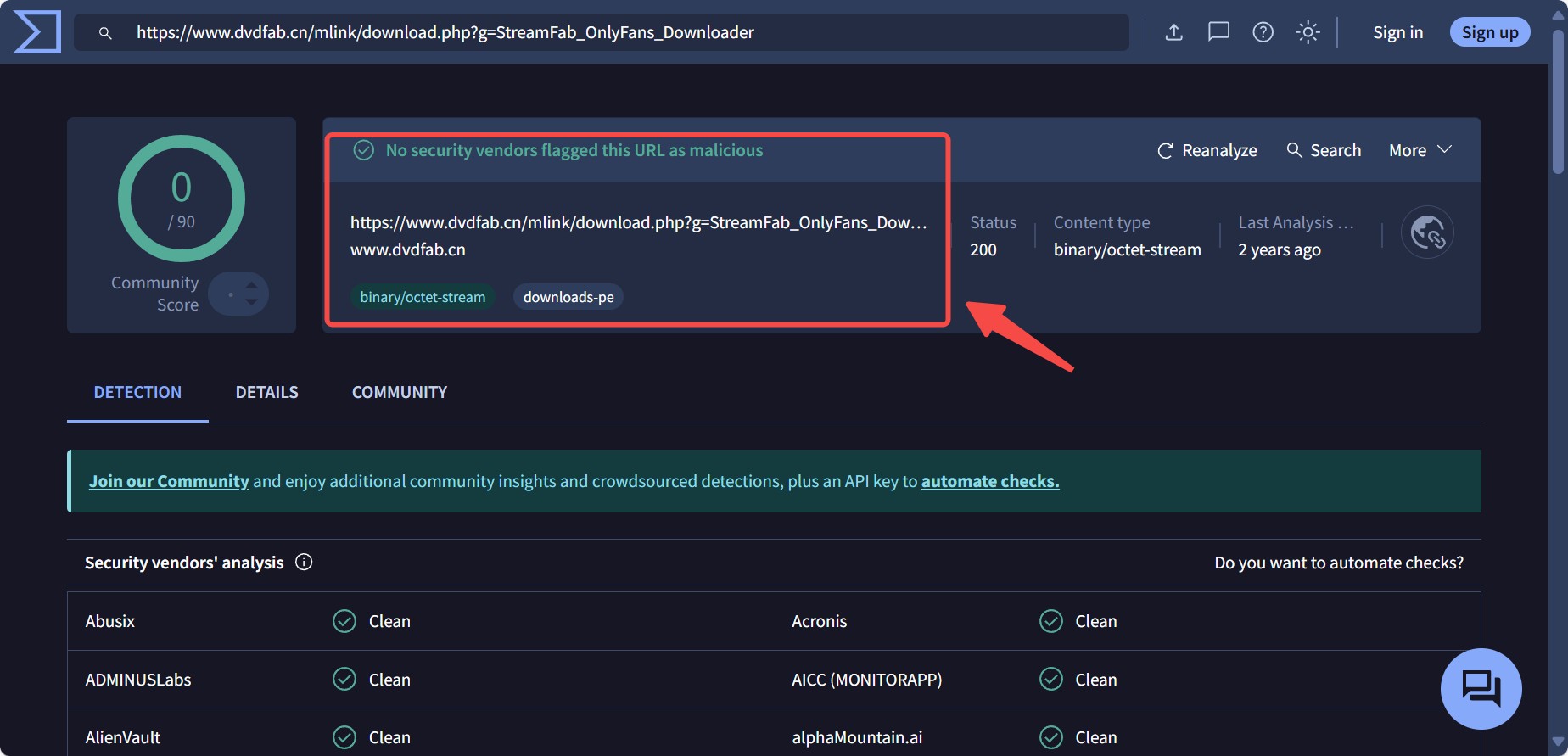Open the comments speech bubble icon
This screenshot has width=1568, height=756.
click(x=1218, y=32)
